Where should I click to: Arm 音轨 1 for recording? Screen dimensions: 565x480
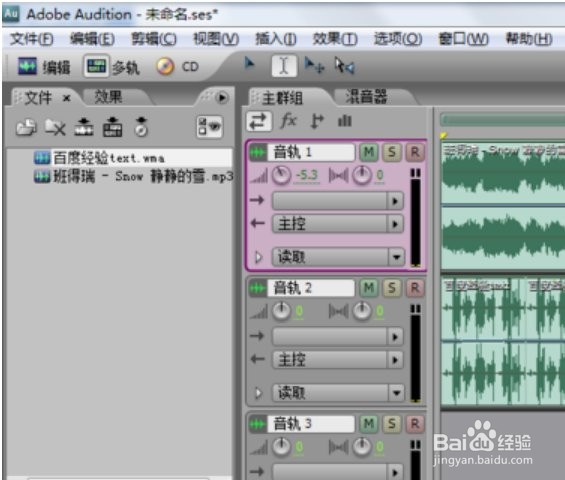tap(415, 152)
